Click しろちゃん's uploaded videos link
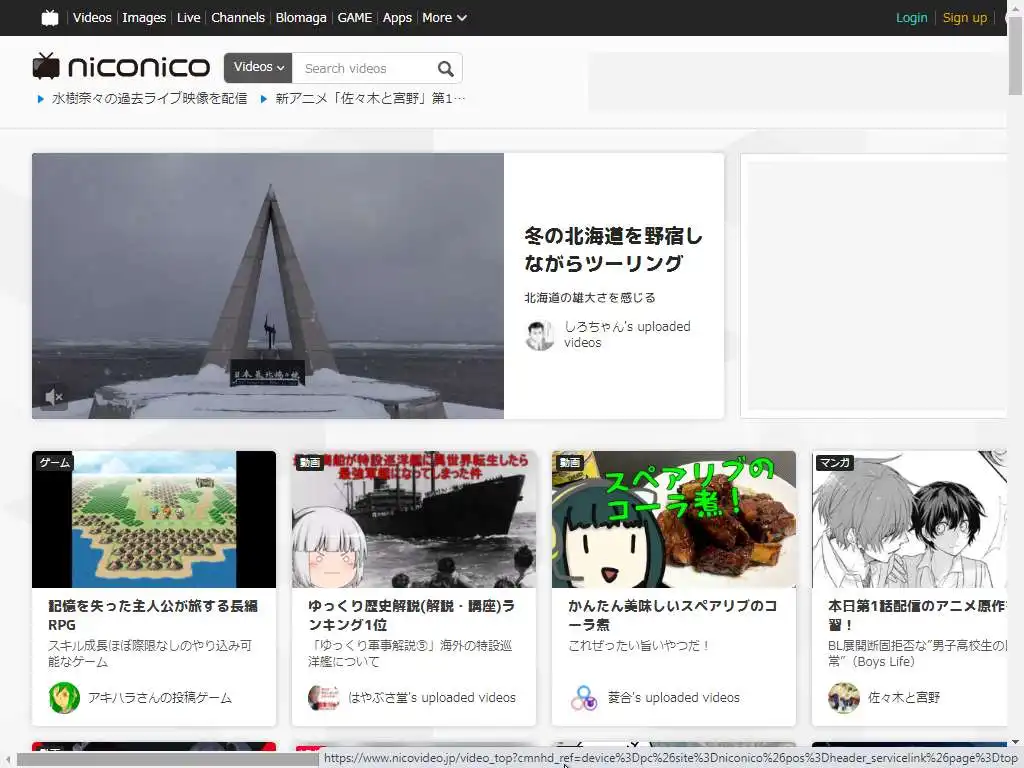The height and width of the screenshot is (768, 1024). point(627,334)
